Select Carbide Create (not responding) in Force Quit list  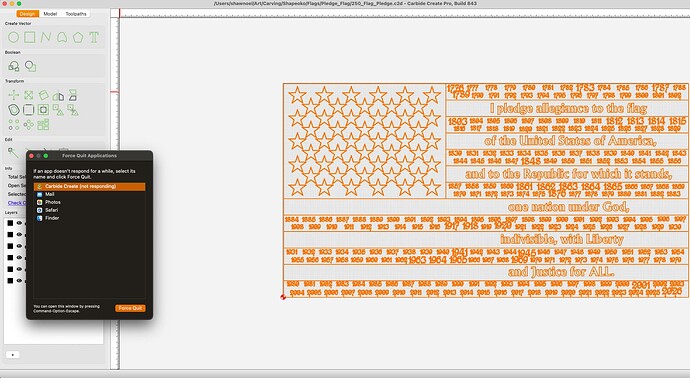tap(89, 187)
